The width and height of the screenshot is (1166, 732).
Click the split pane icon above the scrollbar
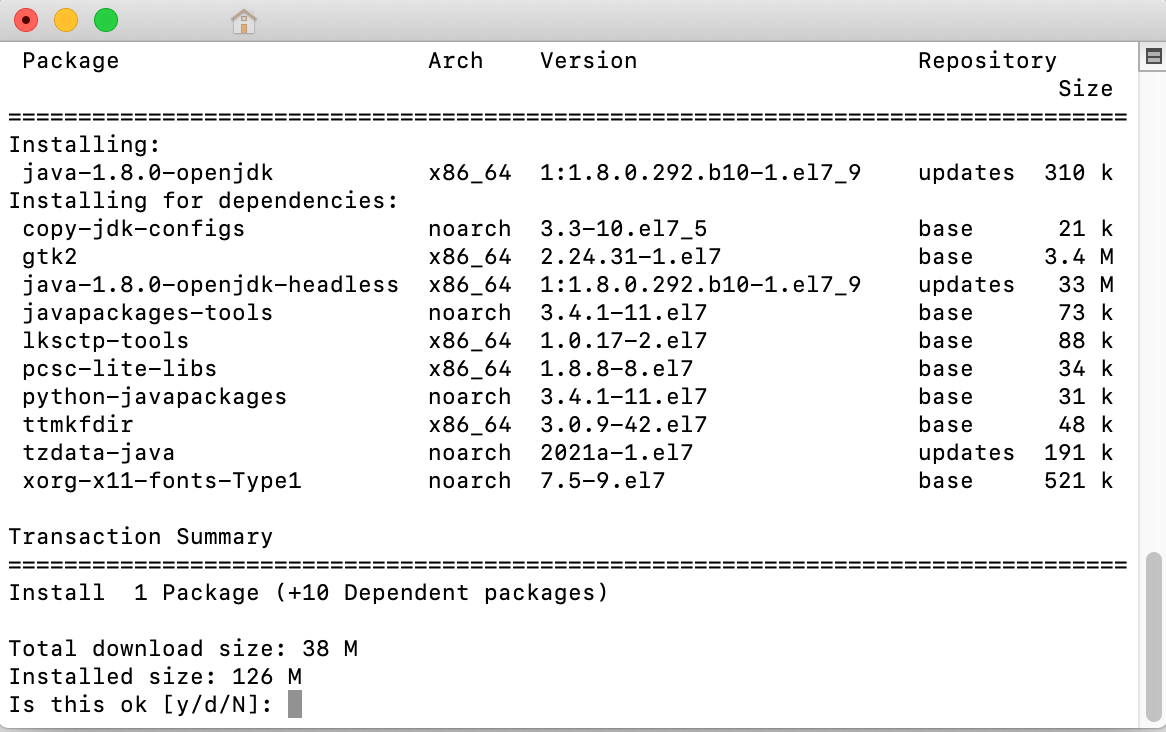point(1152,58)
